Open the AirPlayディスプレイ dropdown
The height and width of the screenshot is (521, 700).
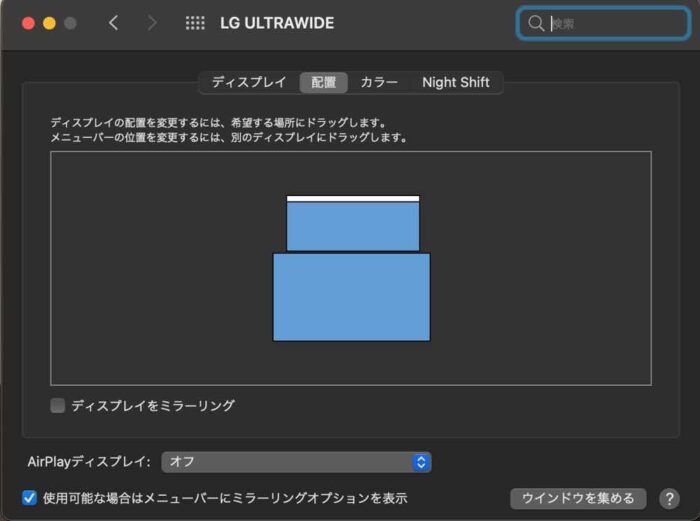(295, 462)
